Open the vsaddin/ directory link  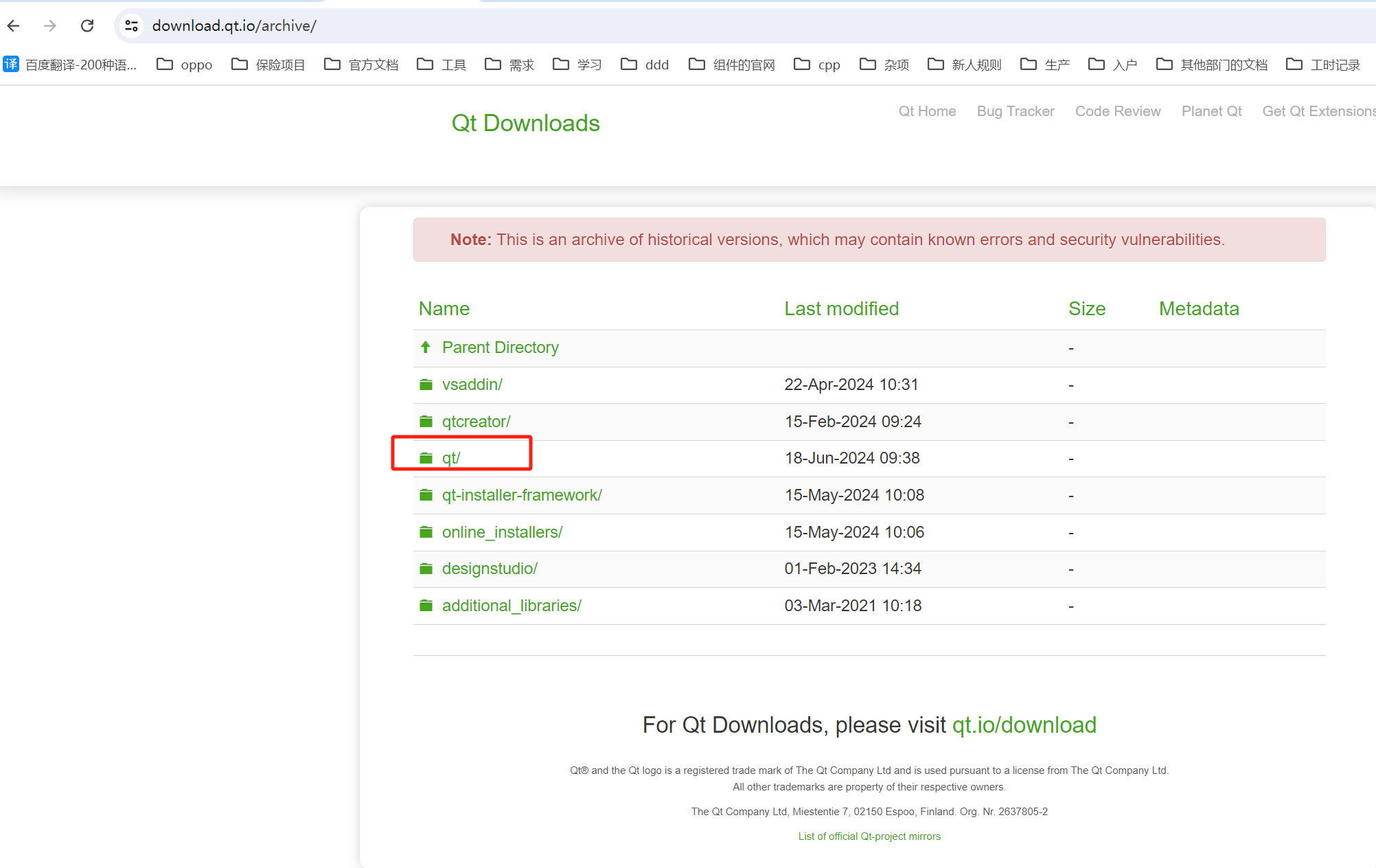click(472, 385)
